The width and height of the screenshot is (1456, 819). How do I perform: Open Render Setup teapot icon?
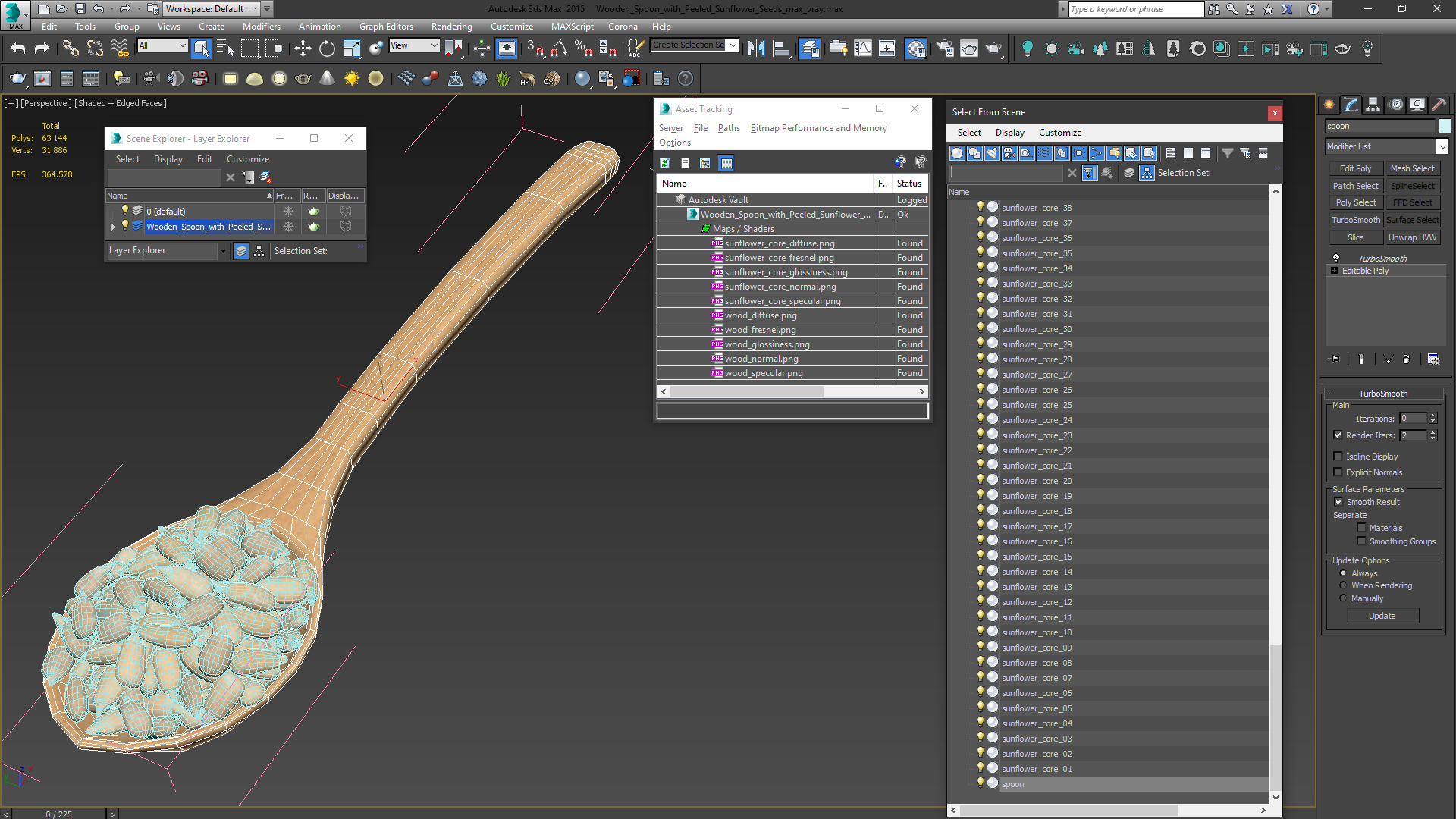pyautogui.click(x=945, y=49)
